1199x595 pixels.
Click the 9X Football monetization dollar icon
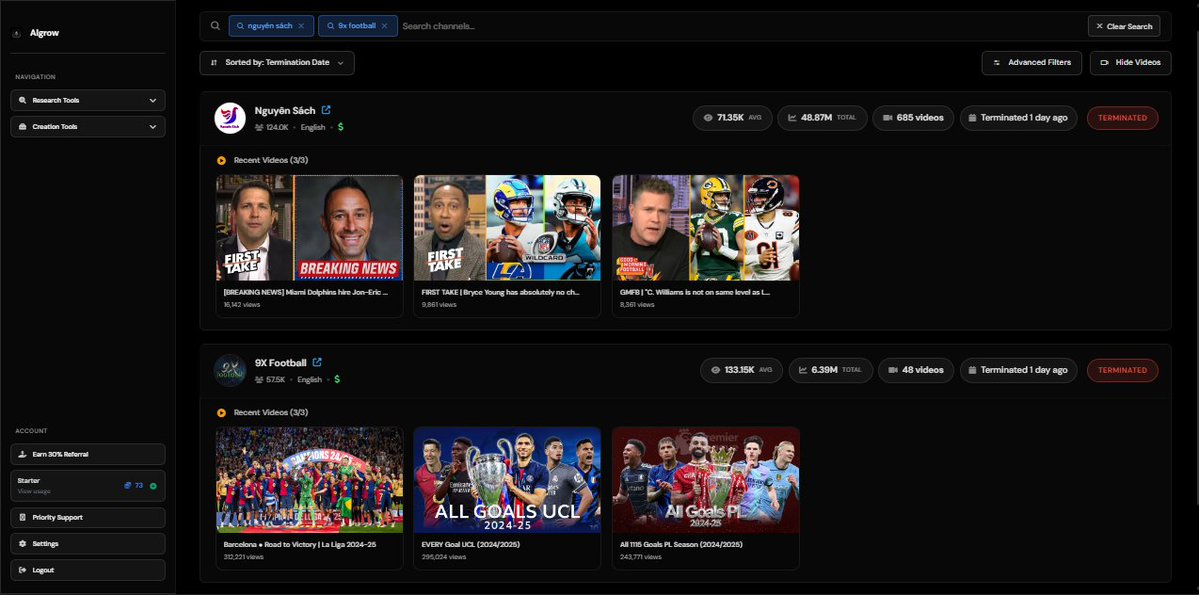coord(337,379)
